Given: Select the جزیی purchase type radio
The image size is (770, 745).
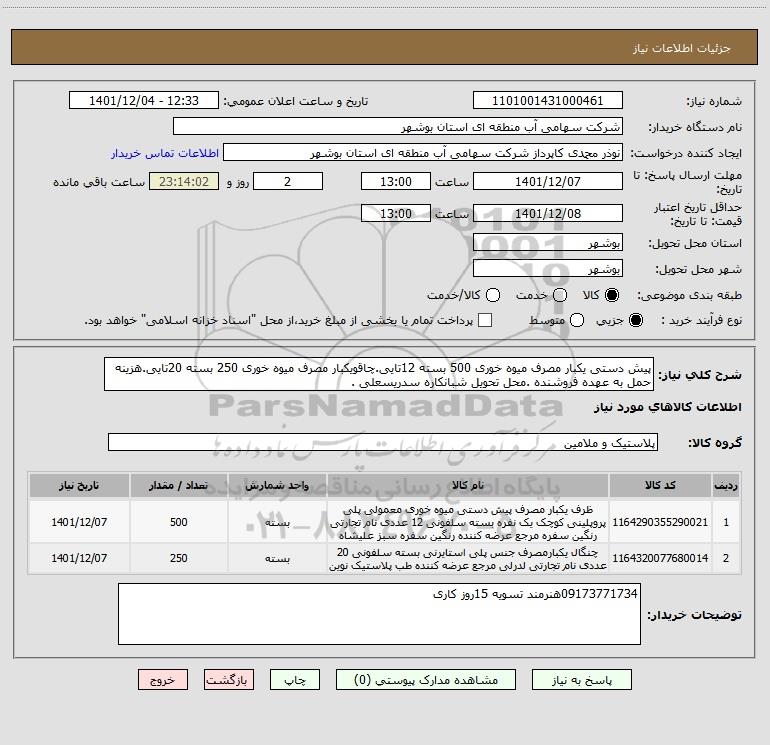Looking at the screenshot, I should pos(635,320).
